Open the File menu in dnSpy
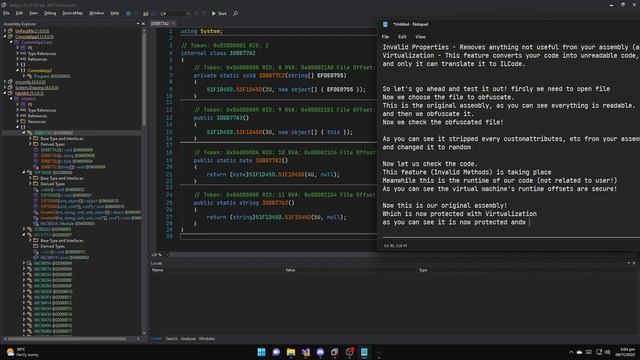This screenshot has height=360, width=640. pyautogui.click(x=6, y=13)
